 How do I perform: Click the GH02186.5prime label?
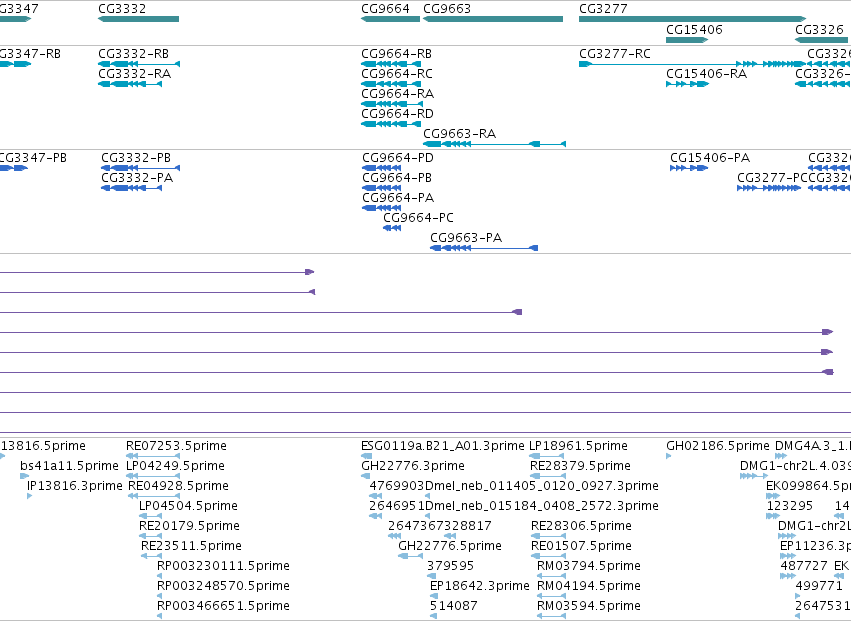(718, 446)
